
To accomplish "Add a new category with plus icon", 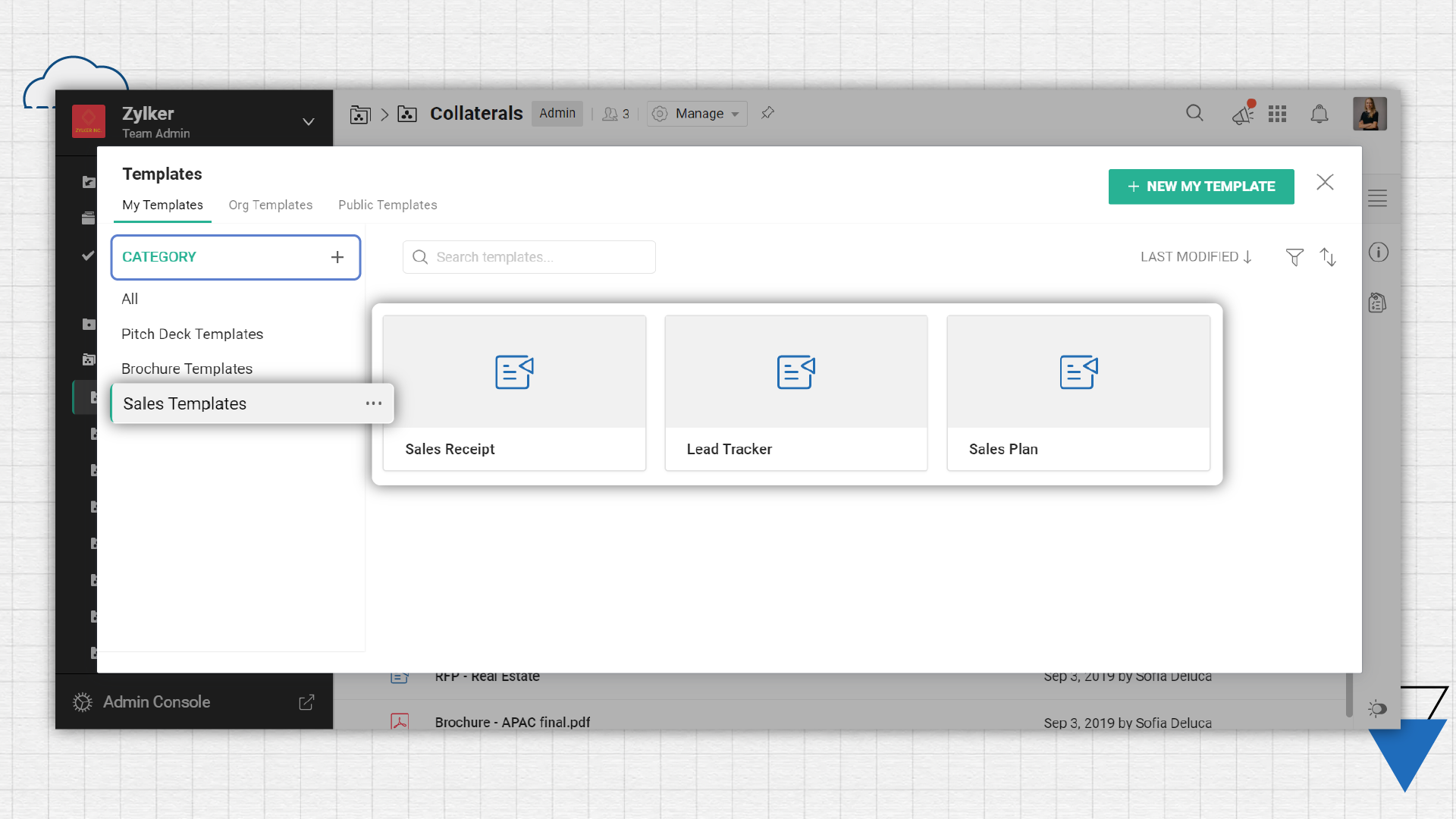I will coord(337,257).
